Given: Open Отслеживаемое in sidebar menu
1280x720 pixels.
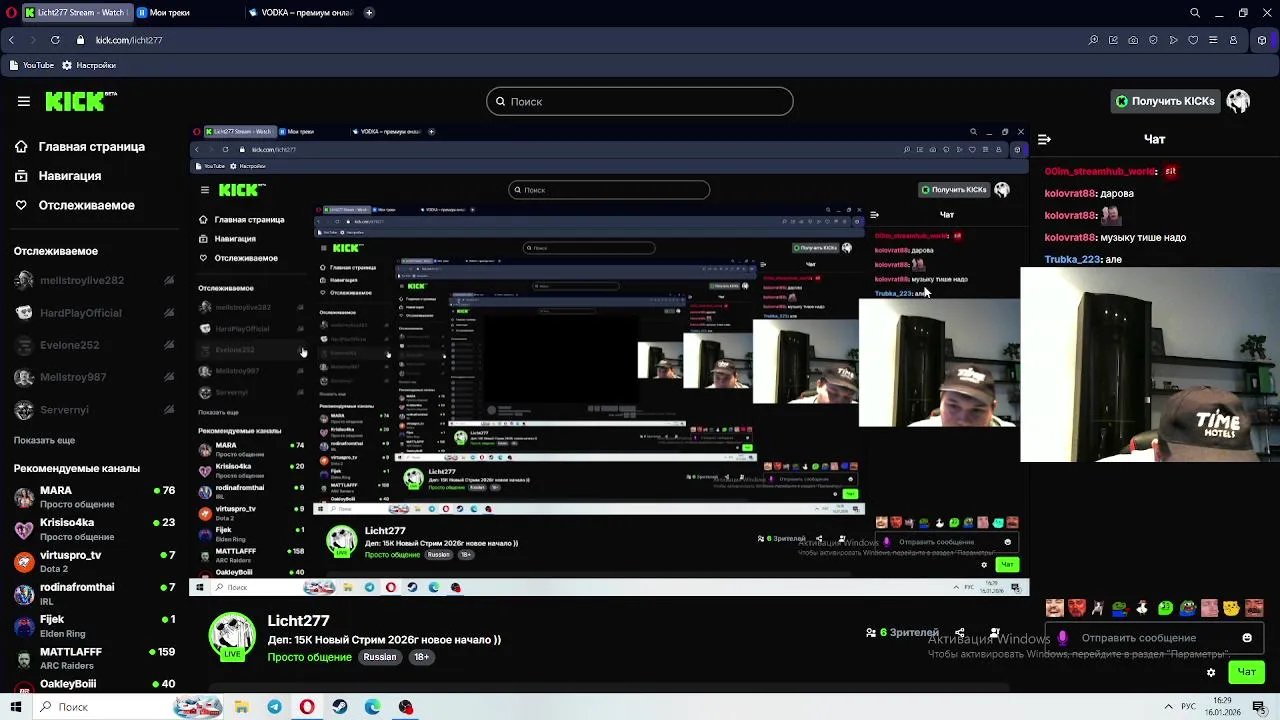Looking at the screenshot, I should click(x=74, y=205).
